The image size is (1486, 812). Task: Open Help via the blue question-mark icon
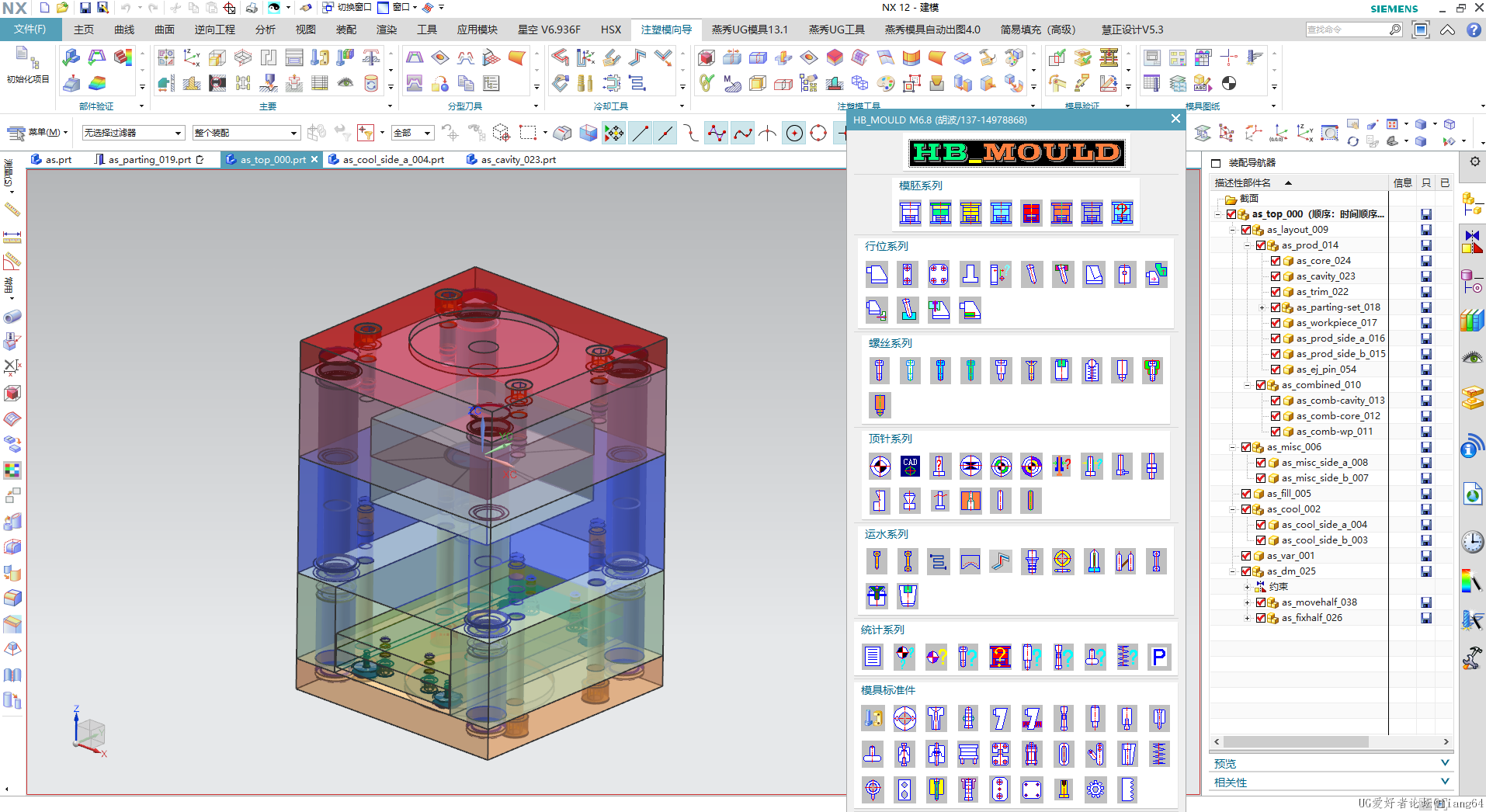[x=1473, y=29]
